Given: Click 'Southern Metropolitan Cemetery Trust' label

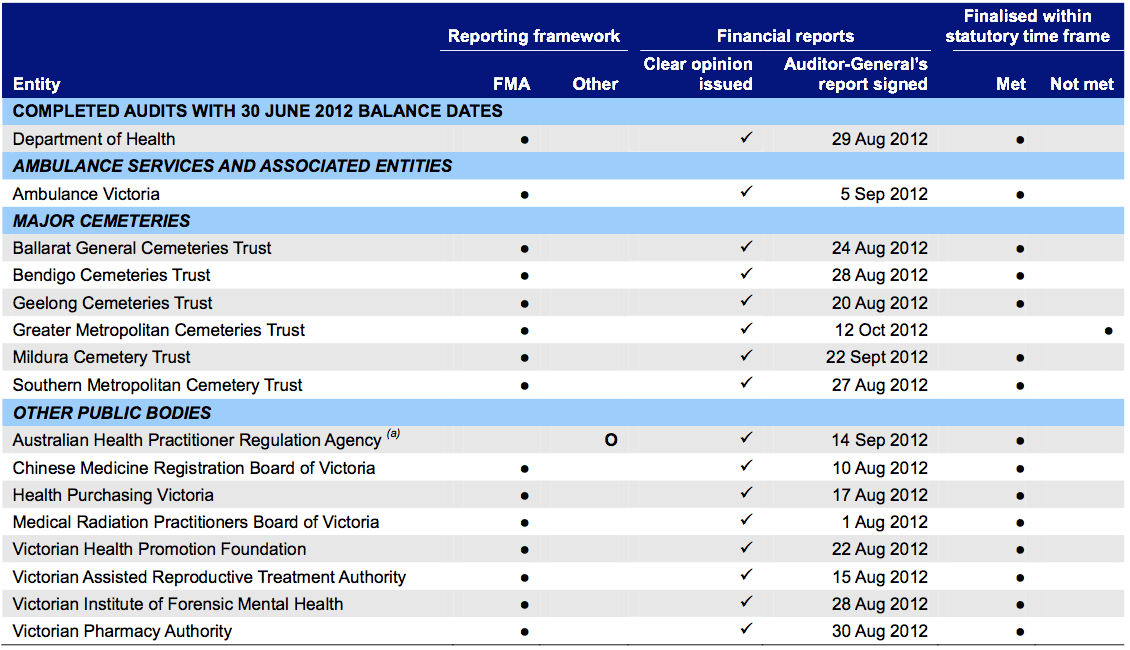Looking at the screenshot, I should coord(157,385).
